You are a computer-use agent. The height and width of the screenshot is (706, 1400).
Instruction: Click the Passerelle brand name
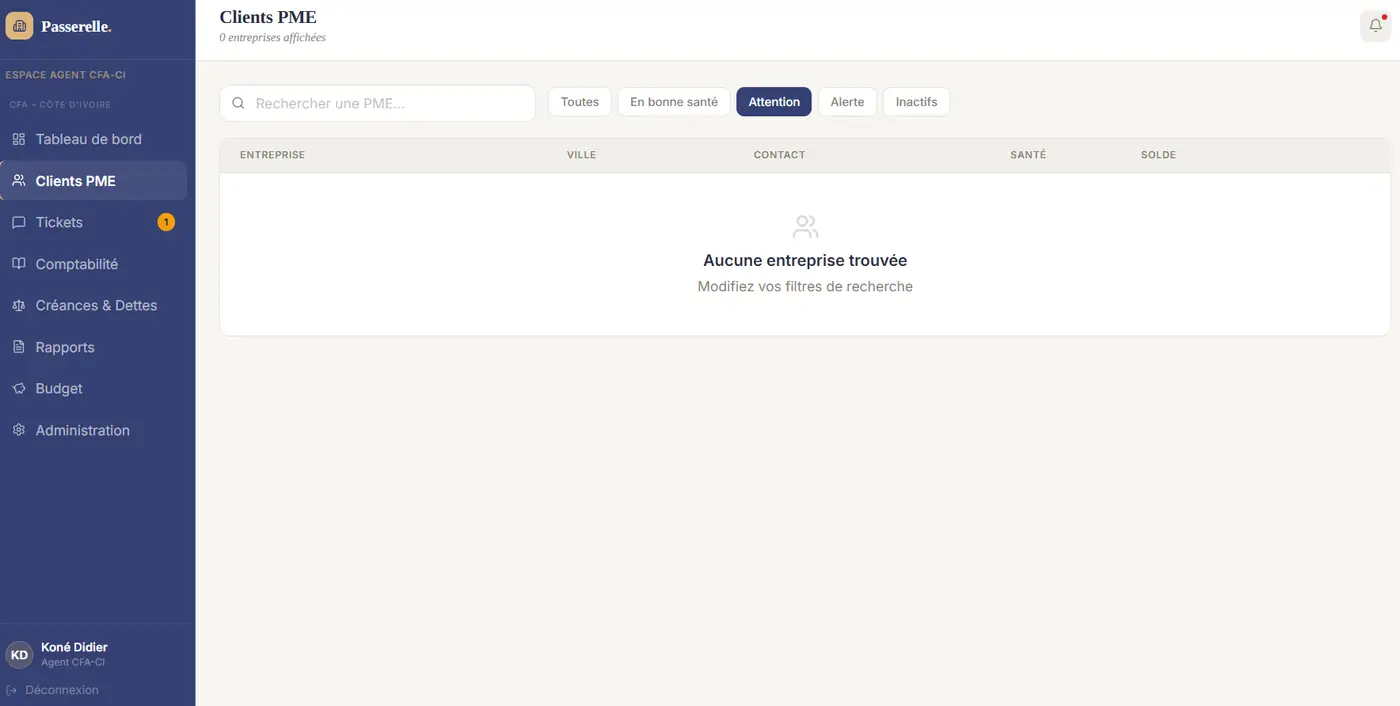point(76,27)
